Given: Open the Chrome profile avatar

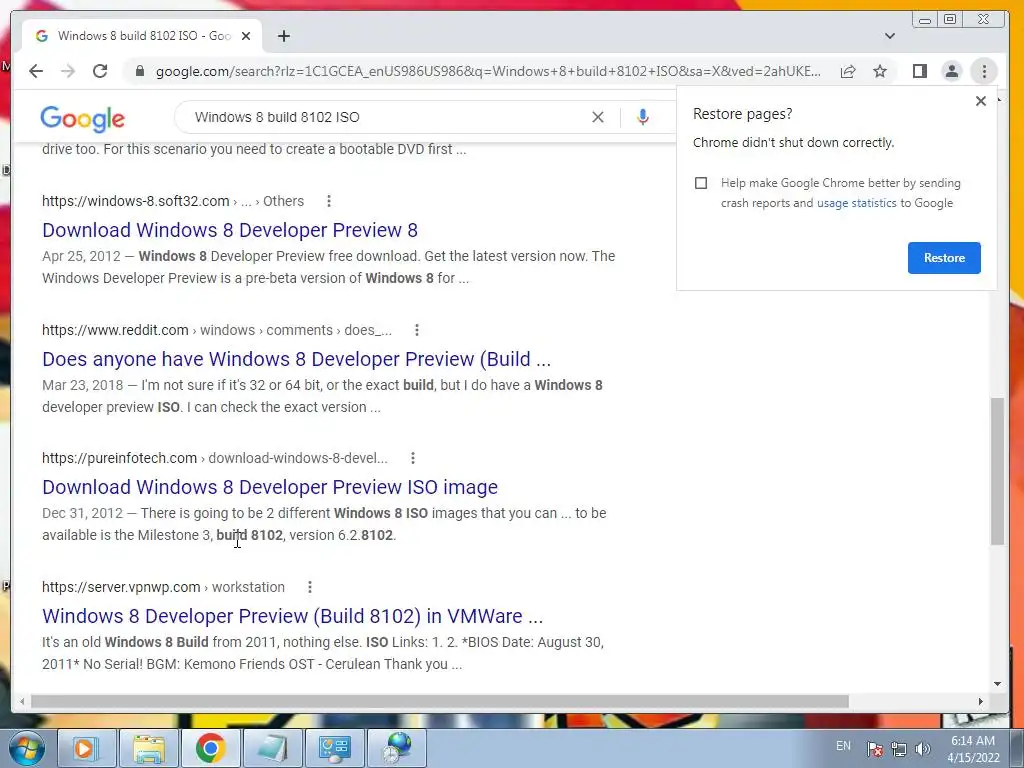Looking at the screenshot, I should pos(952,71).
